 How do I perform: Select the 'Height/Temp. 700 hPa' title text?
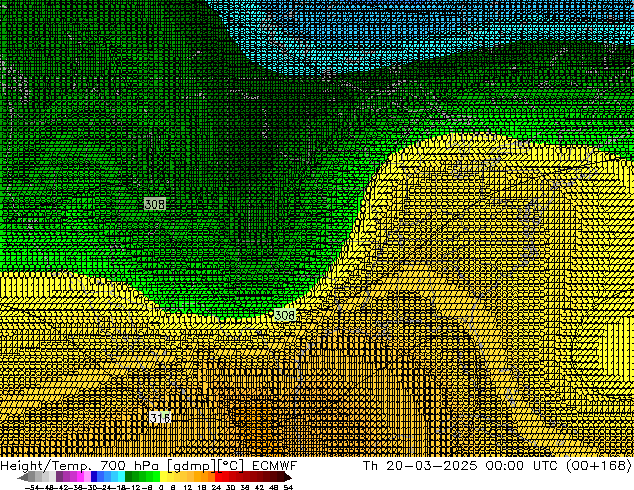tap(79, 466)
